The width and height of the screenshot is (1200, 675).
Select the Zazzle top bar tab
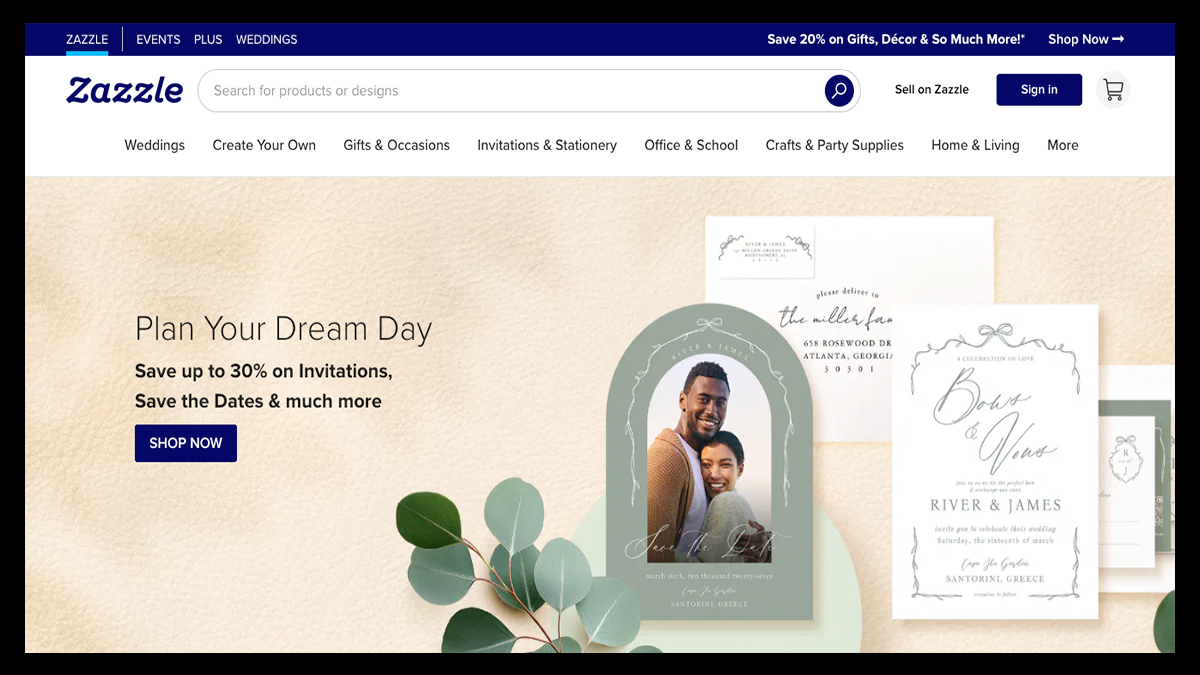(x=87, y=39)
